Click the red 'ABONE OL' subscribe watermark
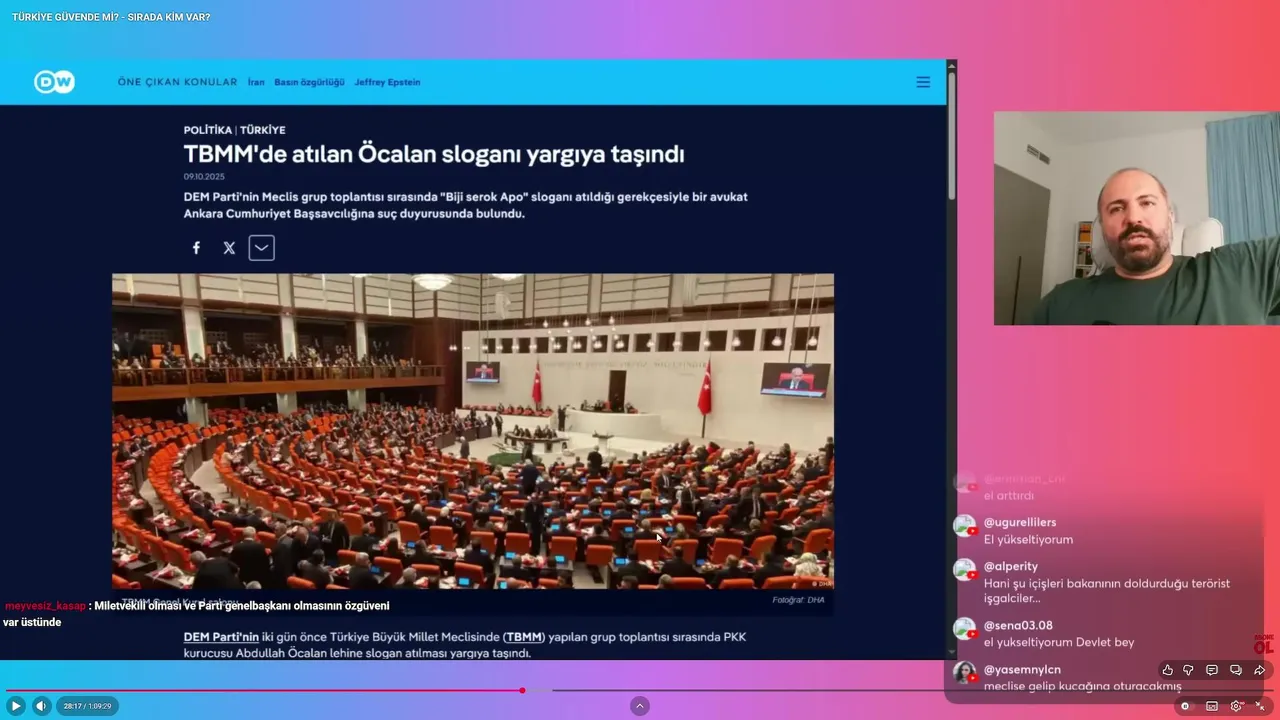 [1264, 644]
